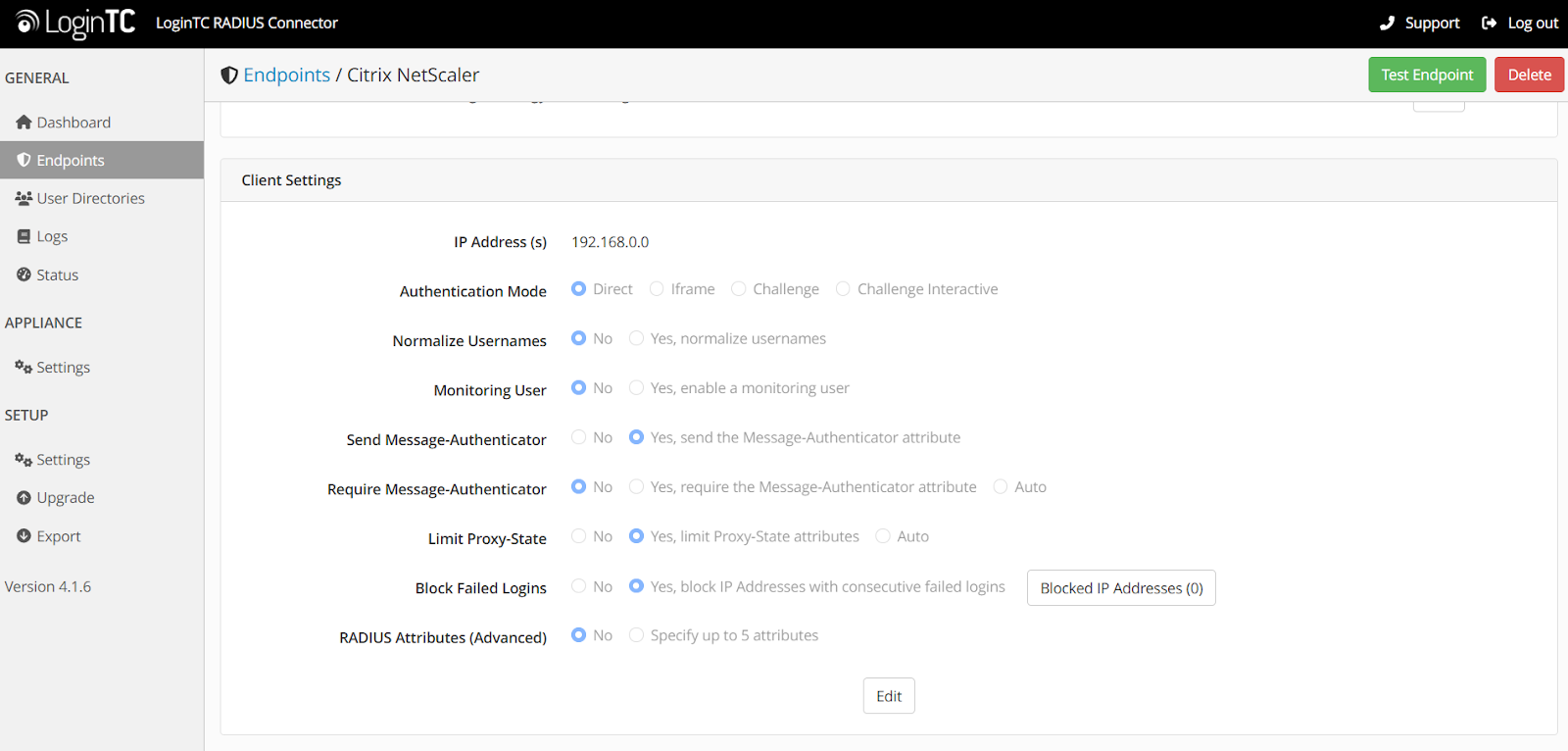Click the Client Settings panel header

[889, 180]
